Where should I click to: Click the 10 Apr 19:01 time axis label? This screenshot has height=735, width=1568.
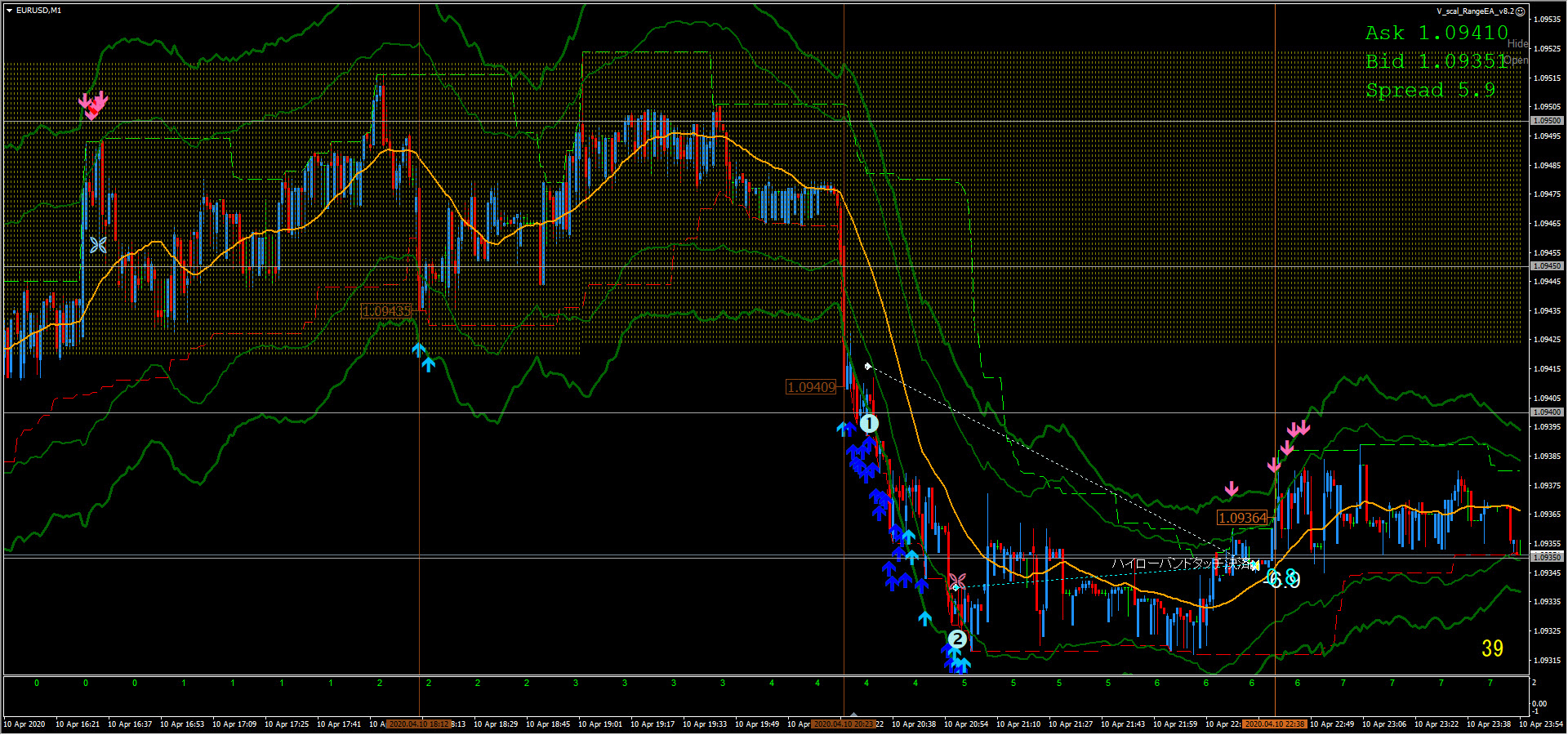[x=600, y=724]
